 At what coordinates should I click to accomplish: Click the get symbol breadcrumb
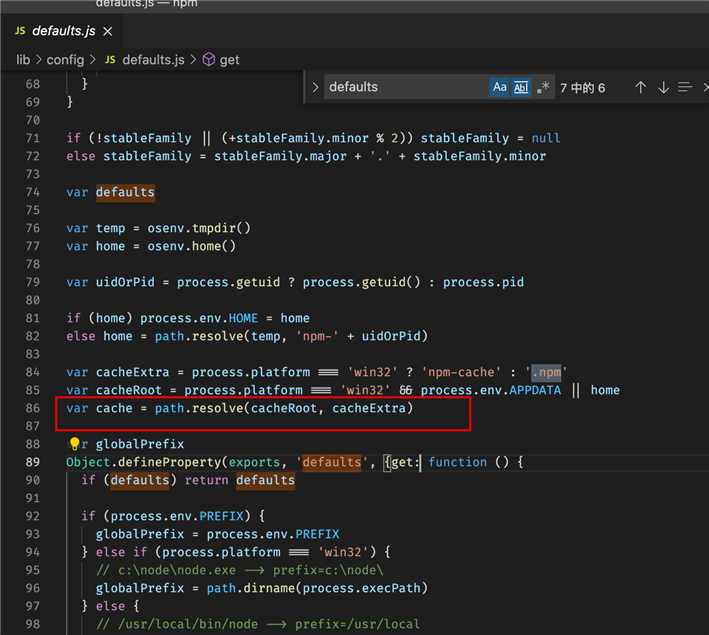tap(229, 60)
